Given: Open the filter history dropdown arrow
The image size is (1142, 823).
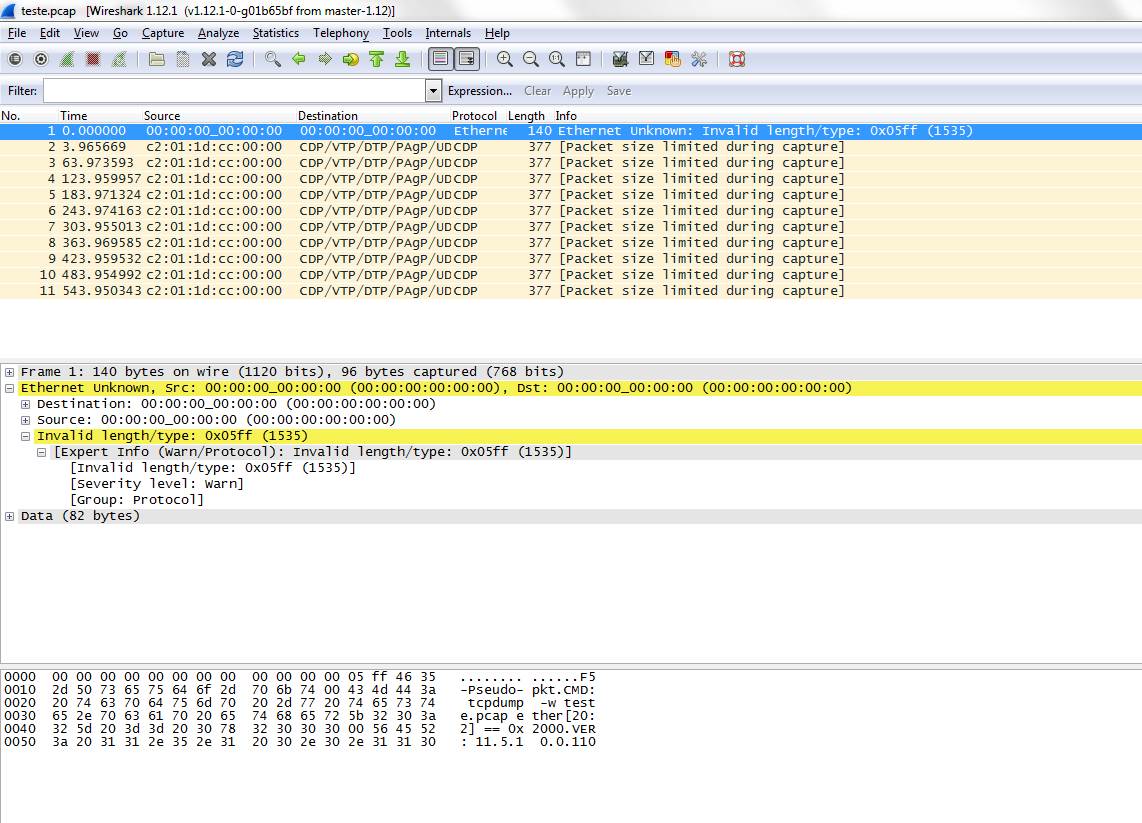Looking at the screenshot, I should [x=433, y=91].
